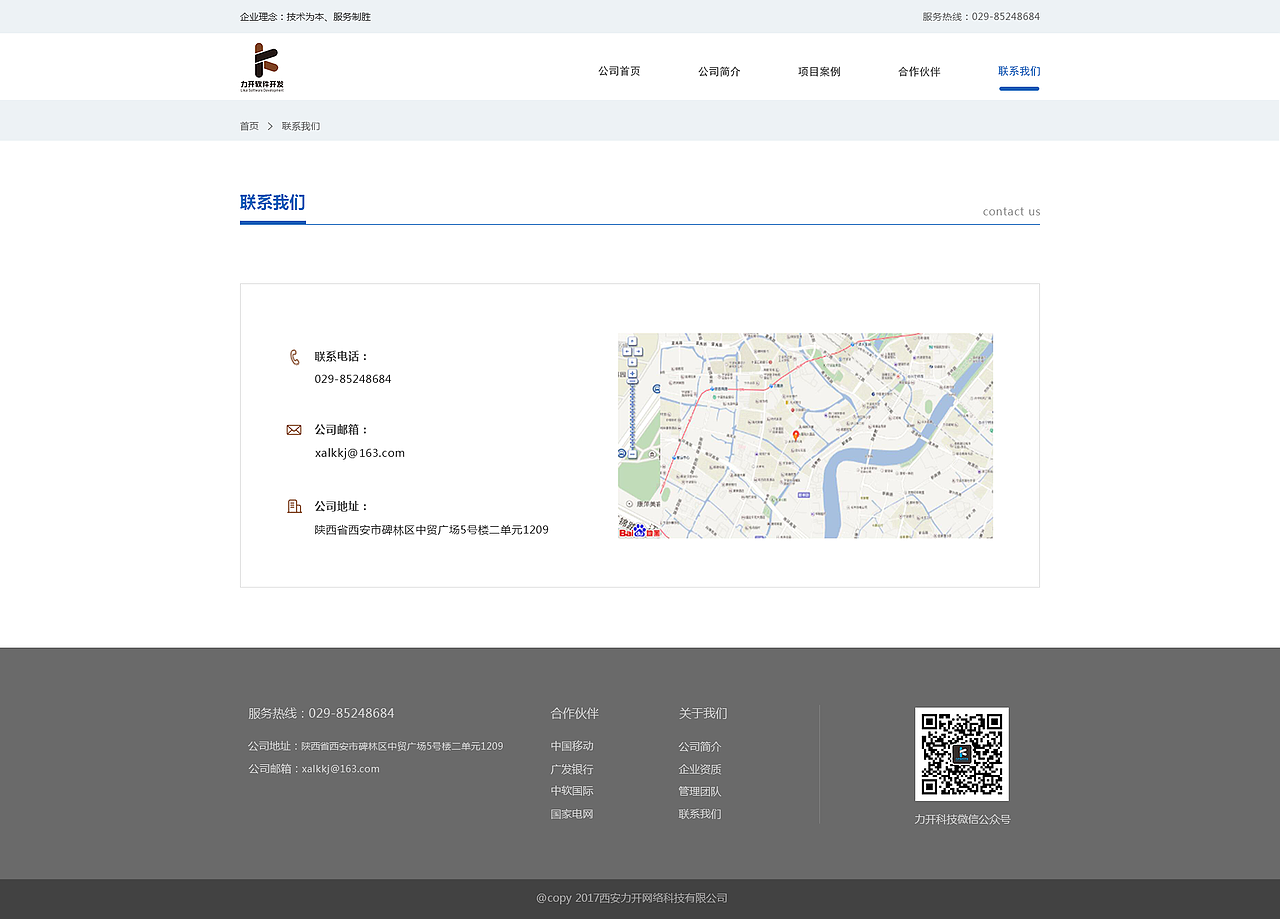This screenshot has height=919, width=1280.
Task: Click the 企业资质 footer link
Action: click(x=699, y=768)
